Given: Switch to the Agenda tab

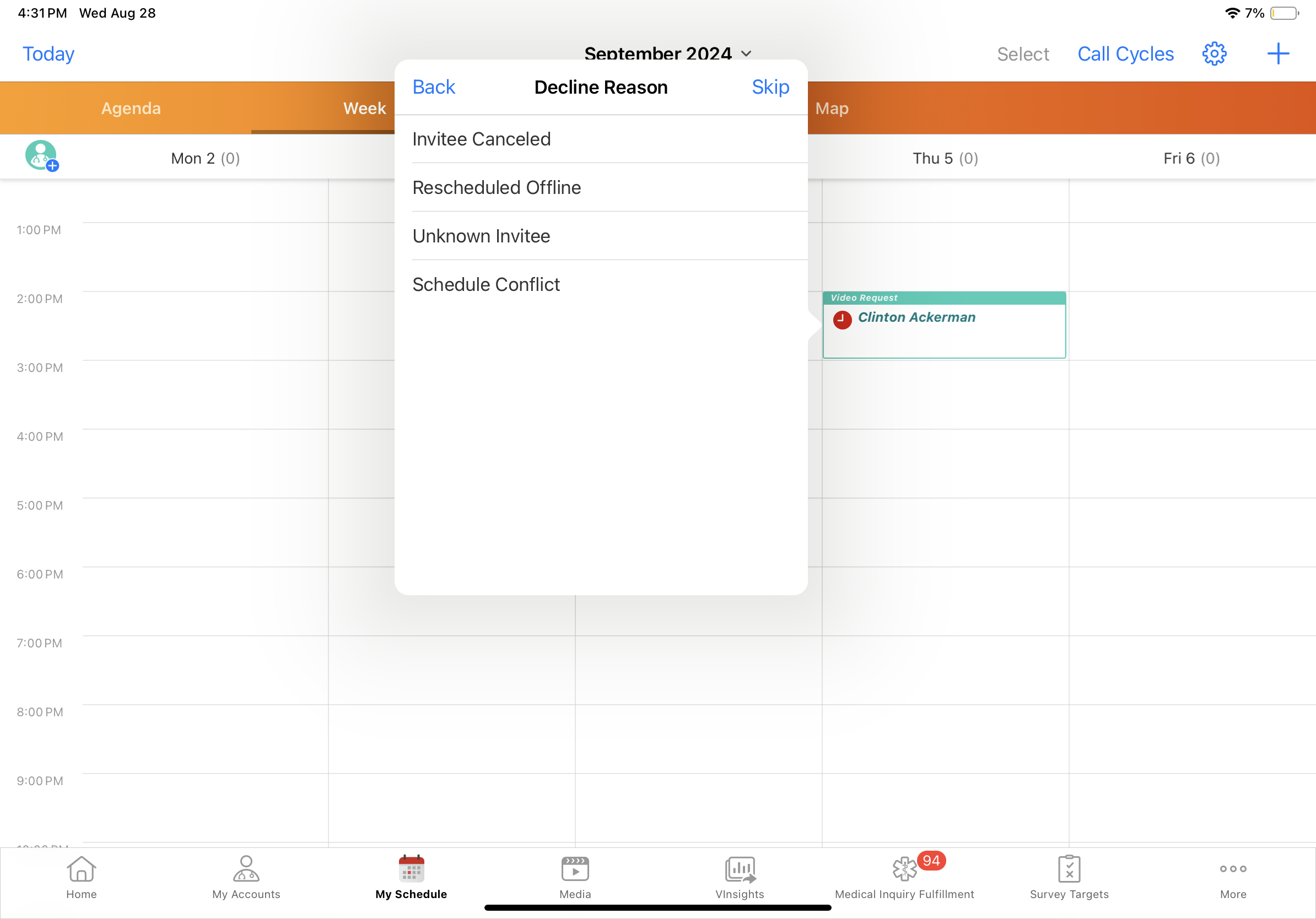Looking at the screenshot, I should pos(131,109).
